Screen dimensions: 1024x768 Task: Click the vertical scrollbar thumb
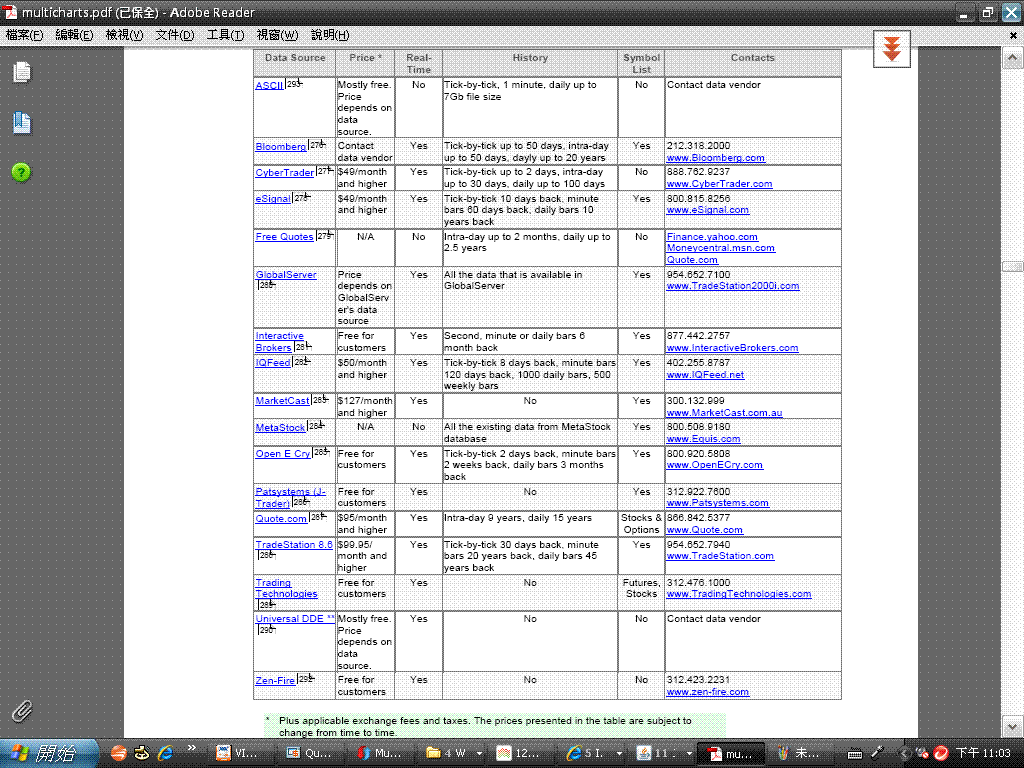coord(1012,266)
